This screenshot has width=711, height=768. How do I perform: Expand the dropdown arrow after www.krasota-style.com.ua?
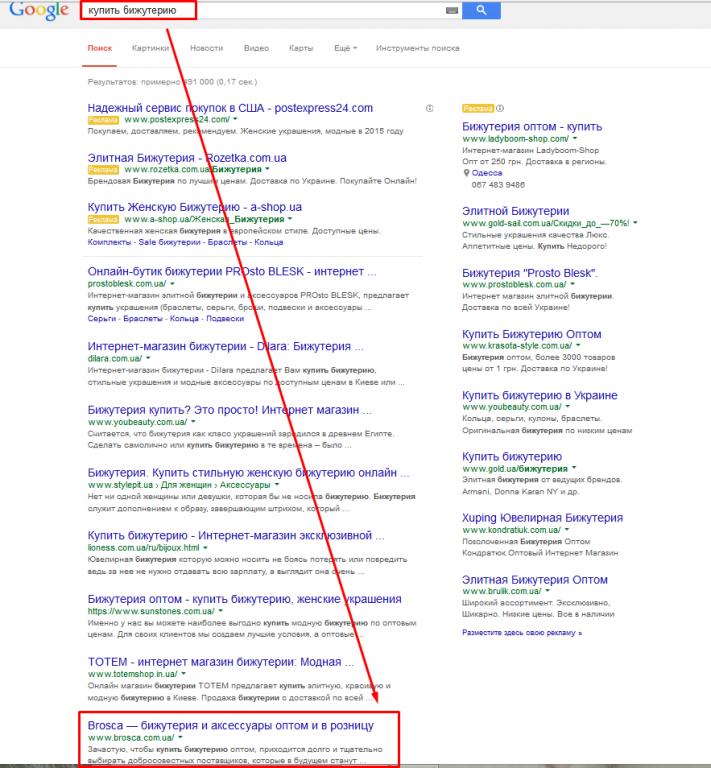coord(578,346)
